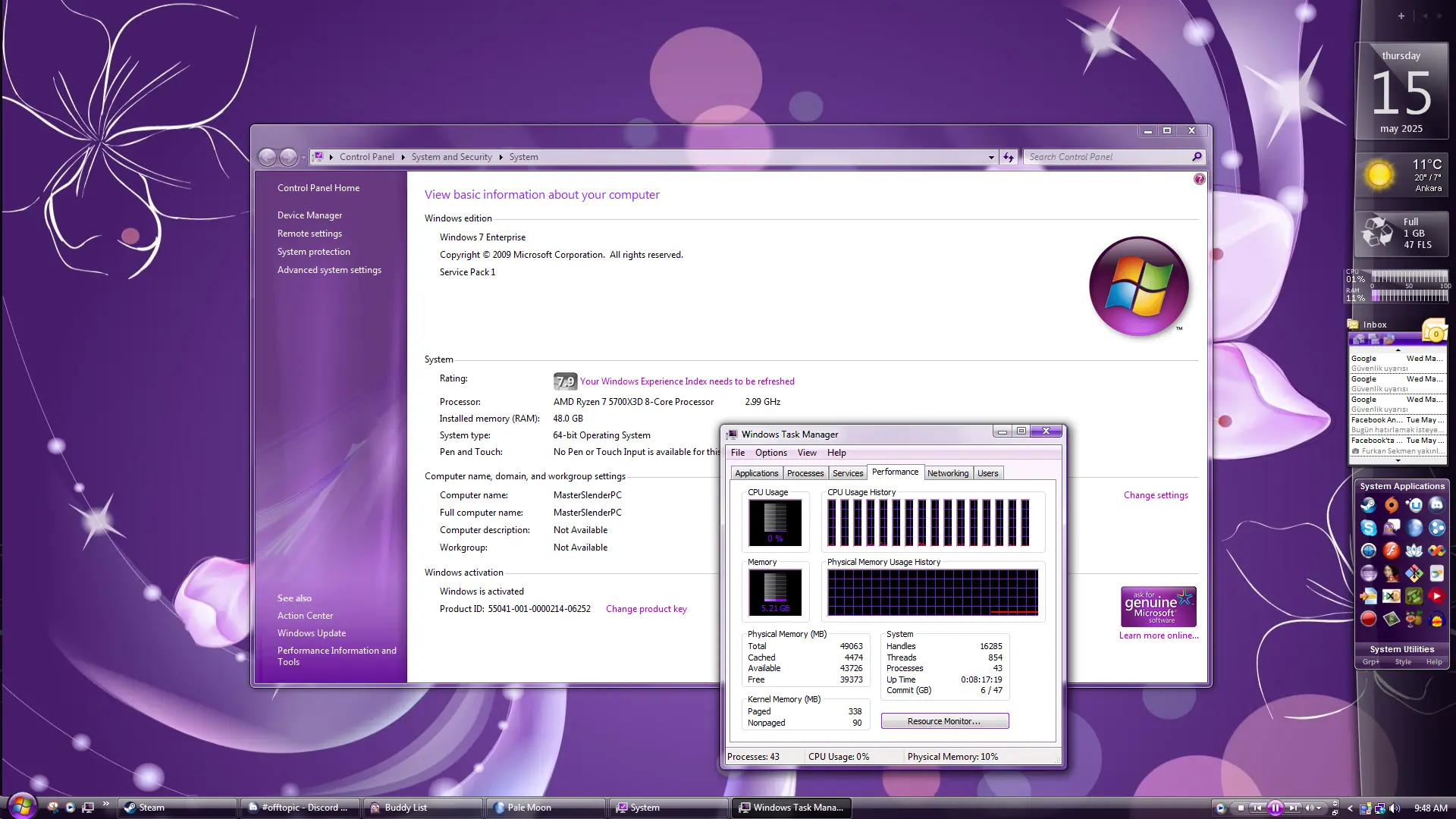Click the forward arrow in Control Panel window
Viewport: 1456px width, 819px height.
point(288,157)
